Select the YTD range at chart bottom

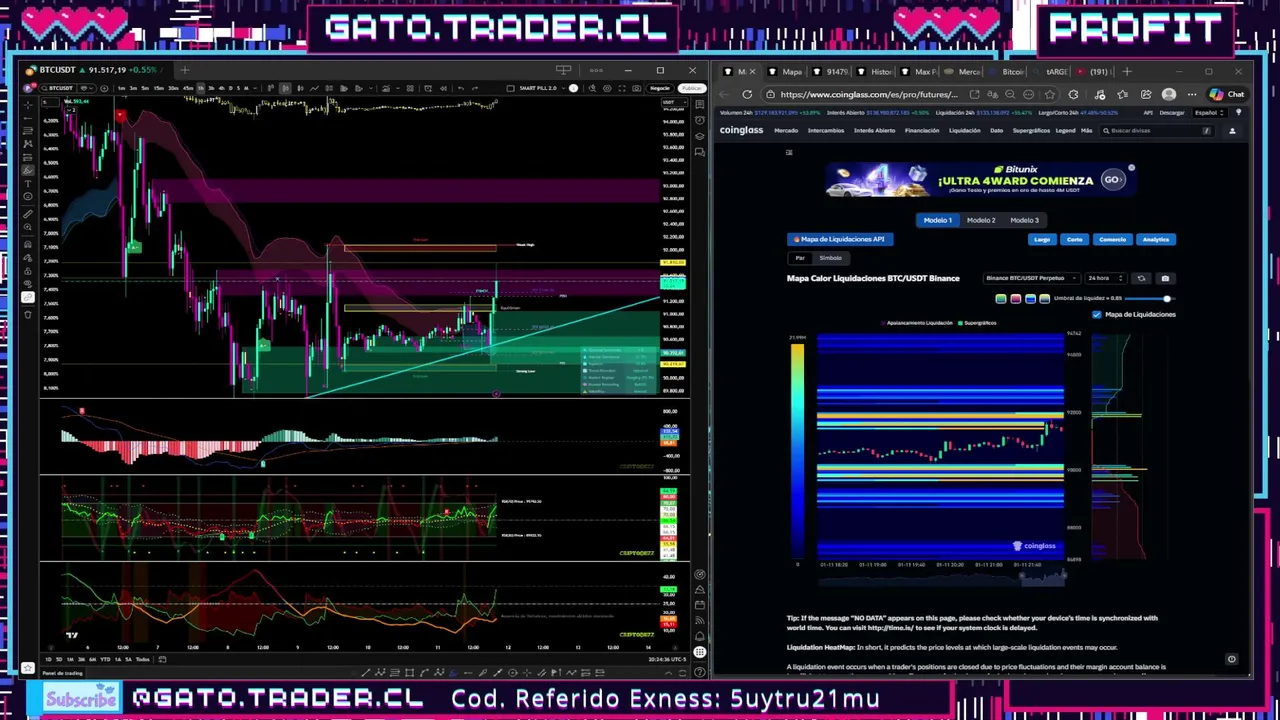point(105,659)
